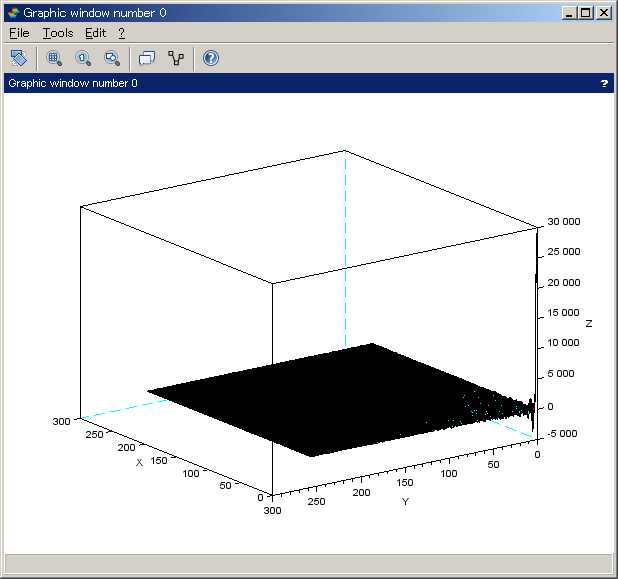Screen dimensions: 618x579
Task: Open the ? help menu
Action: [121, 33]
